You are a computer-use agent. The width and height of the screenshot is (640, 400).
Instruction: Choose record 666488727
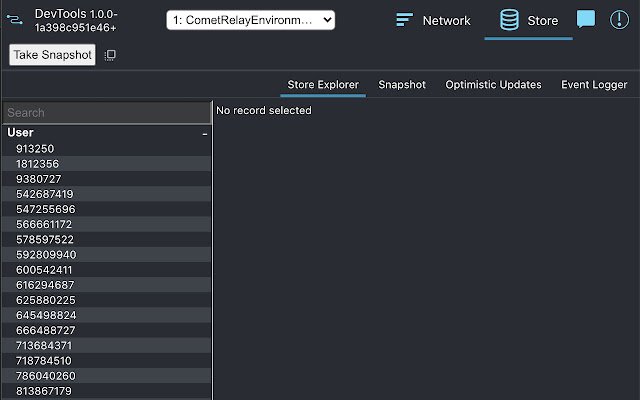coord(45,330)
